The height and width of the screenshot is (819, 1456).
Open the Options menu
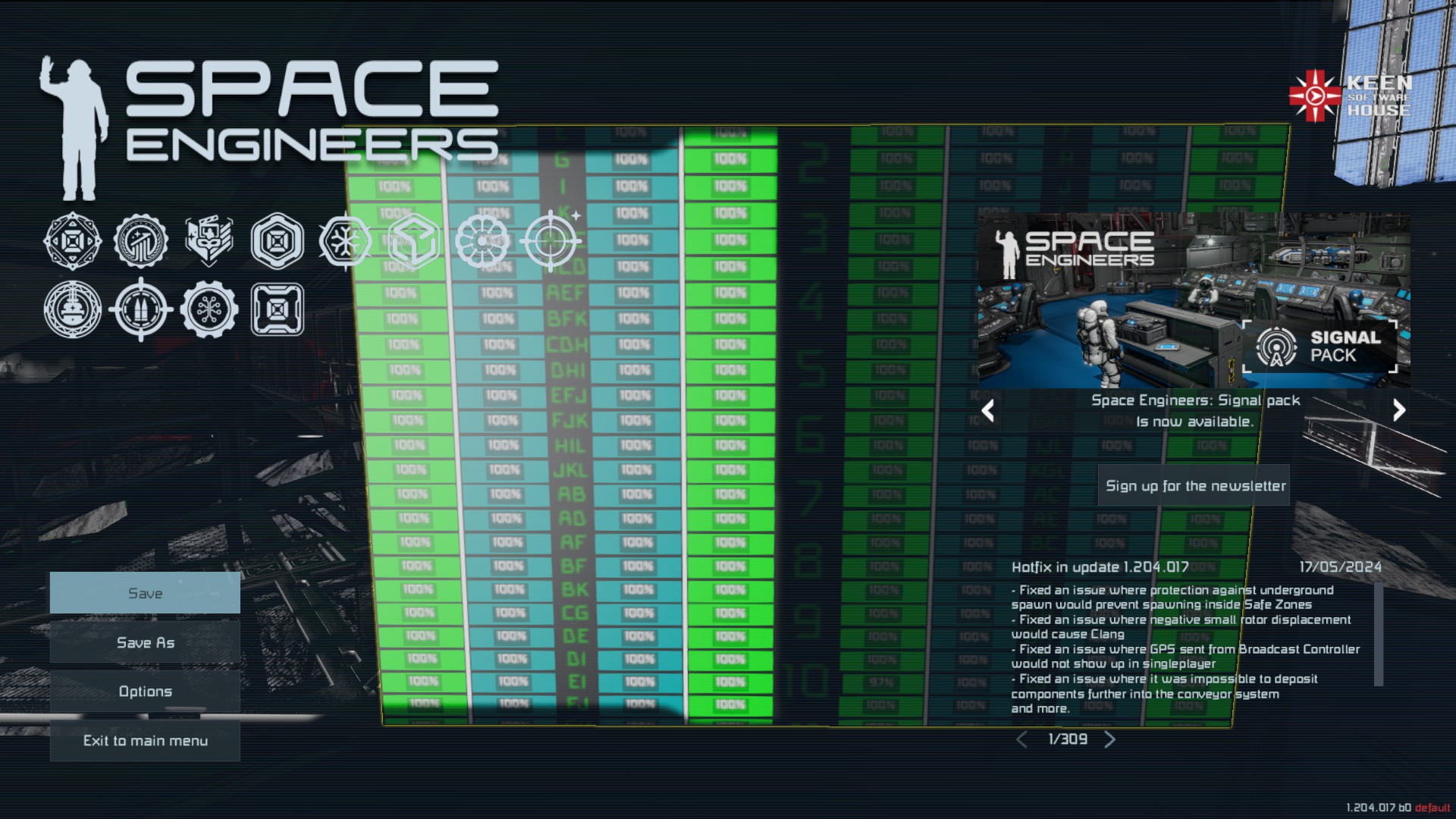[x=145, y=692]
